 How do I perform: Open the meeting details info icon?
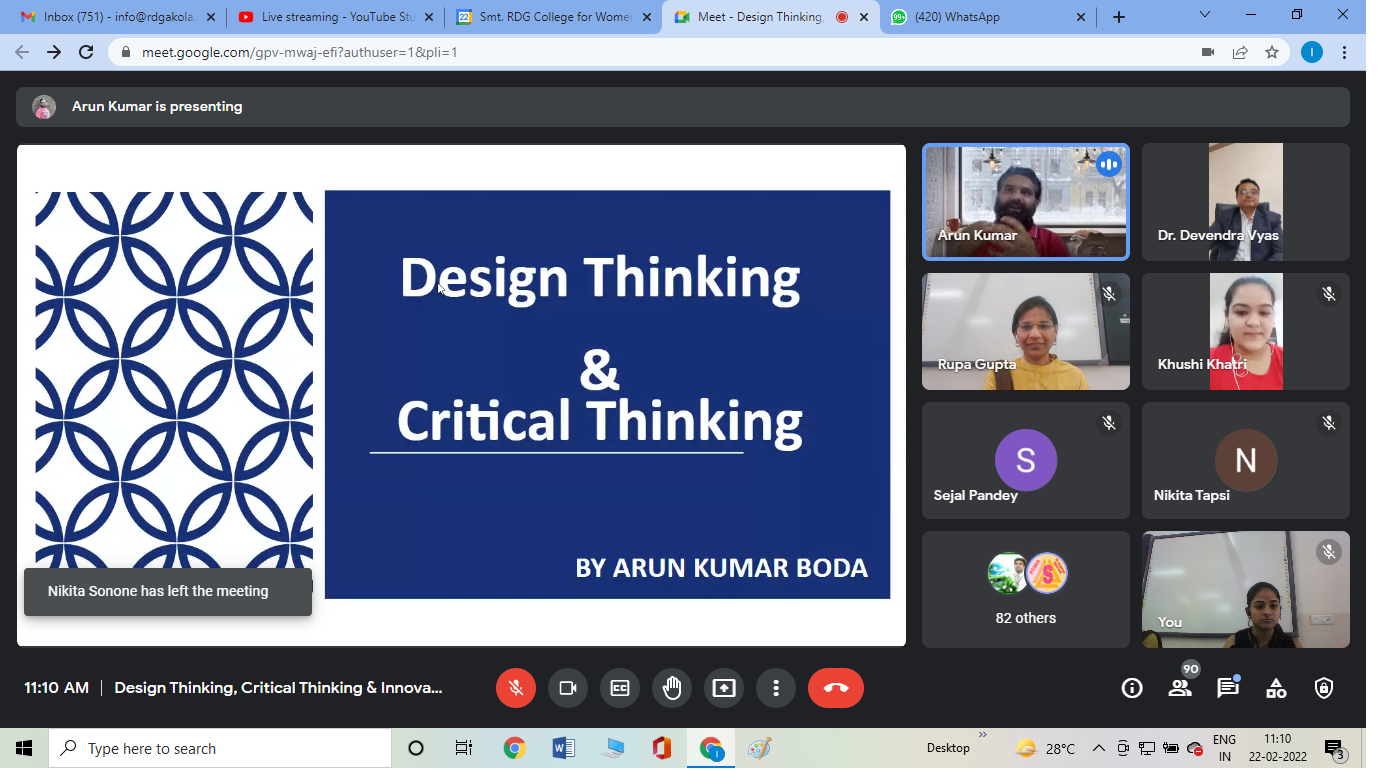[1132, 688]
